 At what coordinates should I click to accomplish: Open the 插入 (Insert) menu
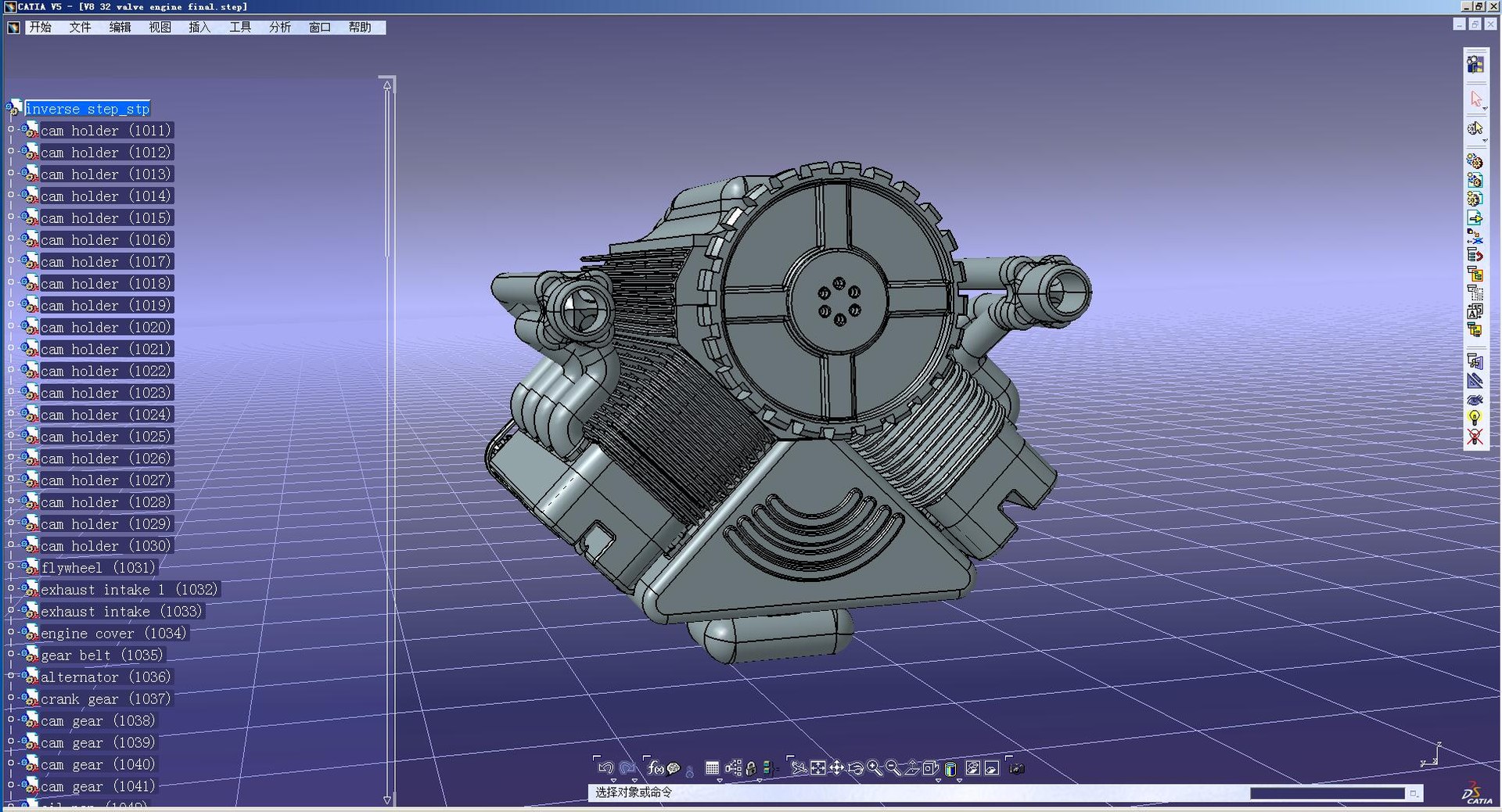[200, 27]
